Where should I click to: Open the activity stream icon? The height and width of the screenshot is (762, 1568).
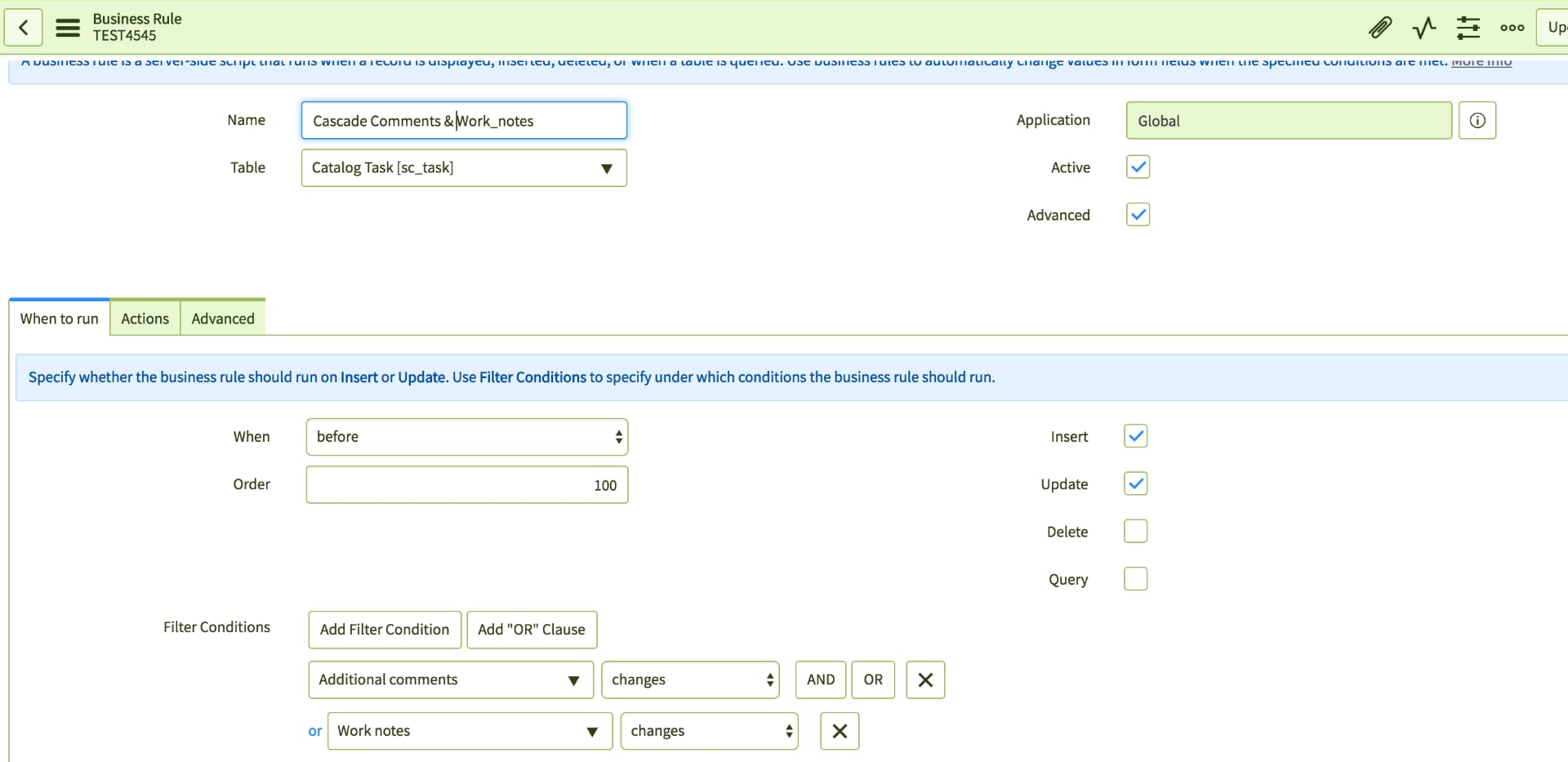[x=1424, y=28]
